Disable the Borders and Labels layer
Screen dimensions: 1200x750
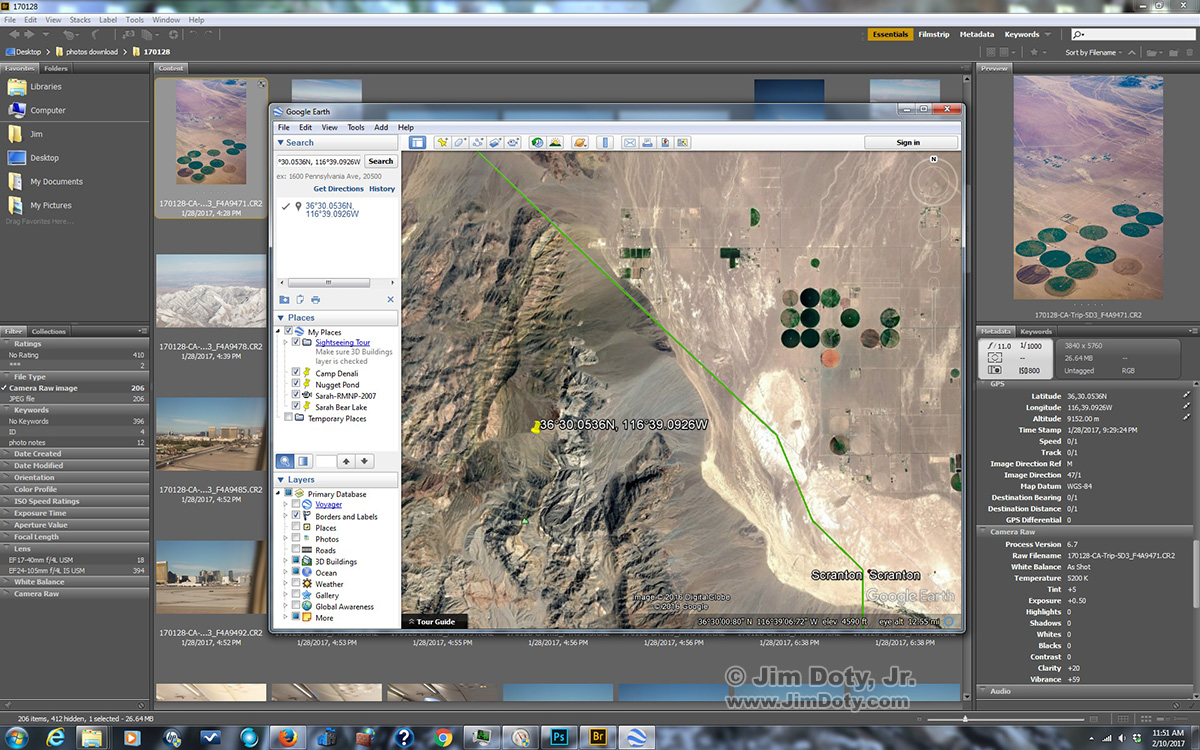(x=295, y=516)
